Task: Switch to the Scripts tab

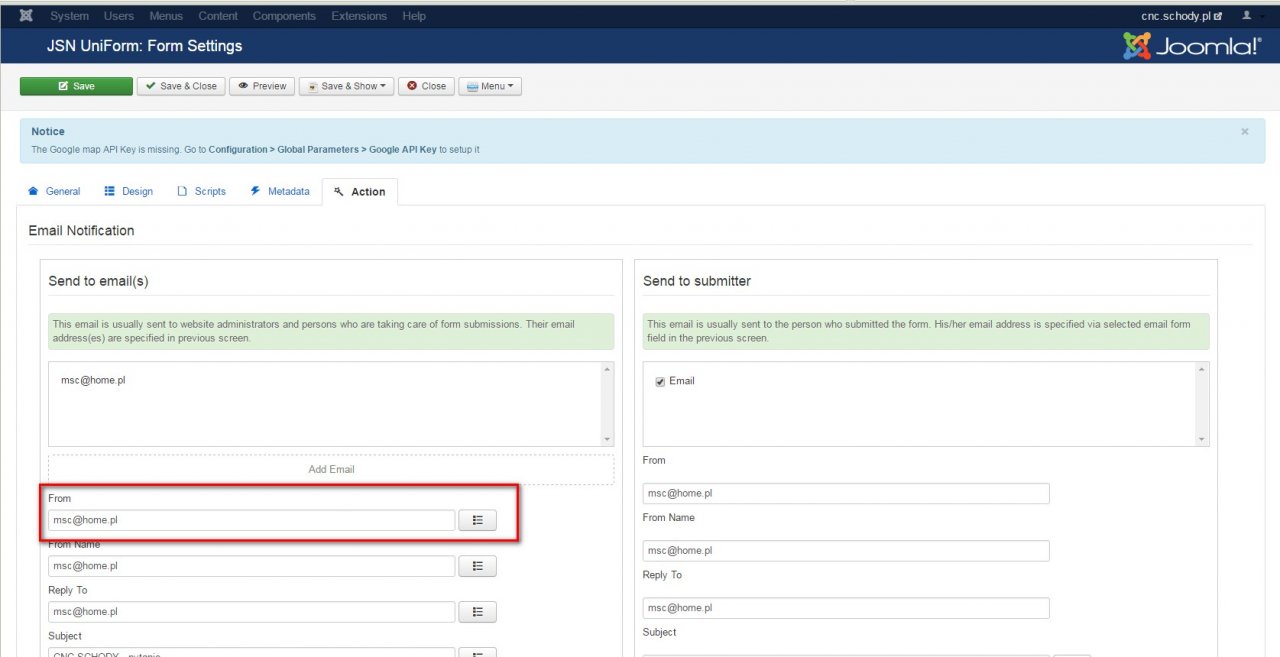Action: (x=201, y=191)
